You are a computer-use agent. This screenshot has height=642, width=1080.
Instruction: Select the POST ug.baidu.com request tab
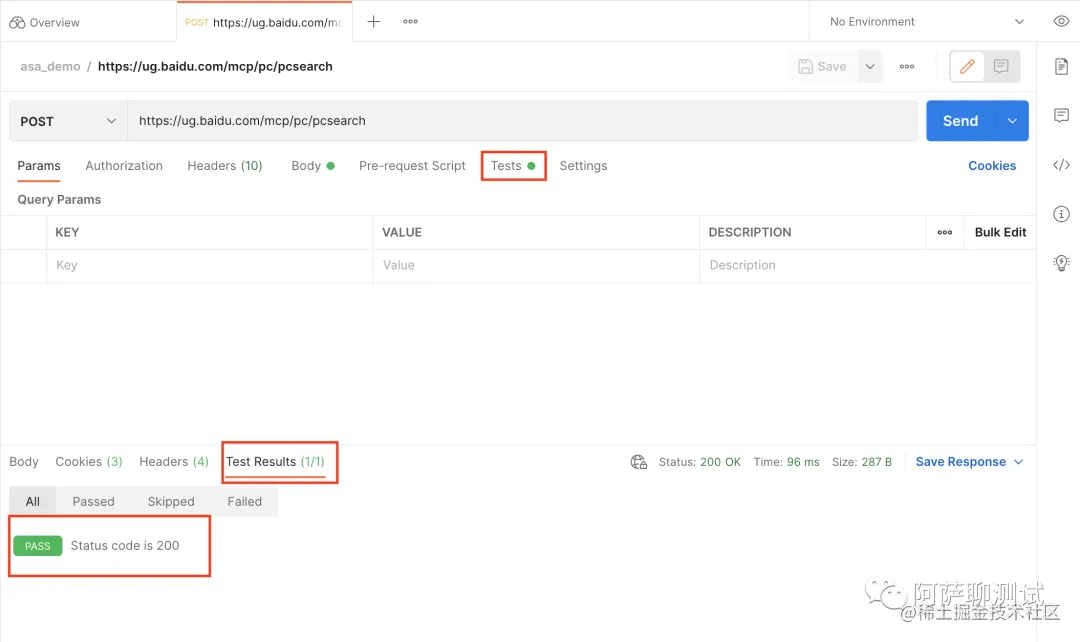264,23
